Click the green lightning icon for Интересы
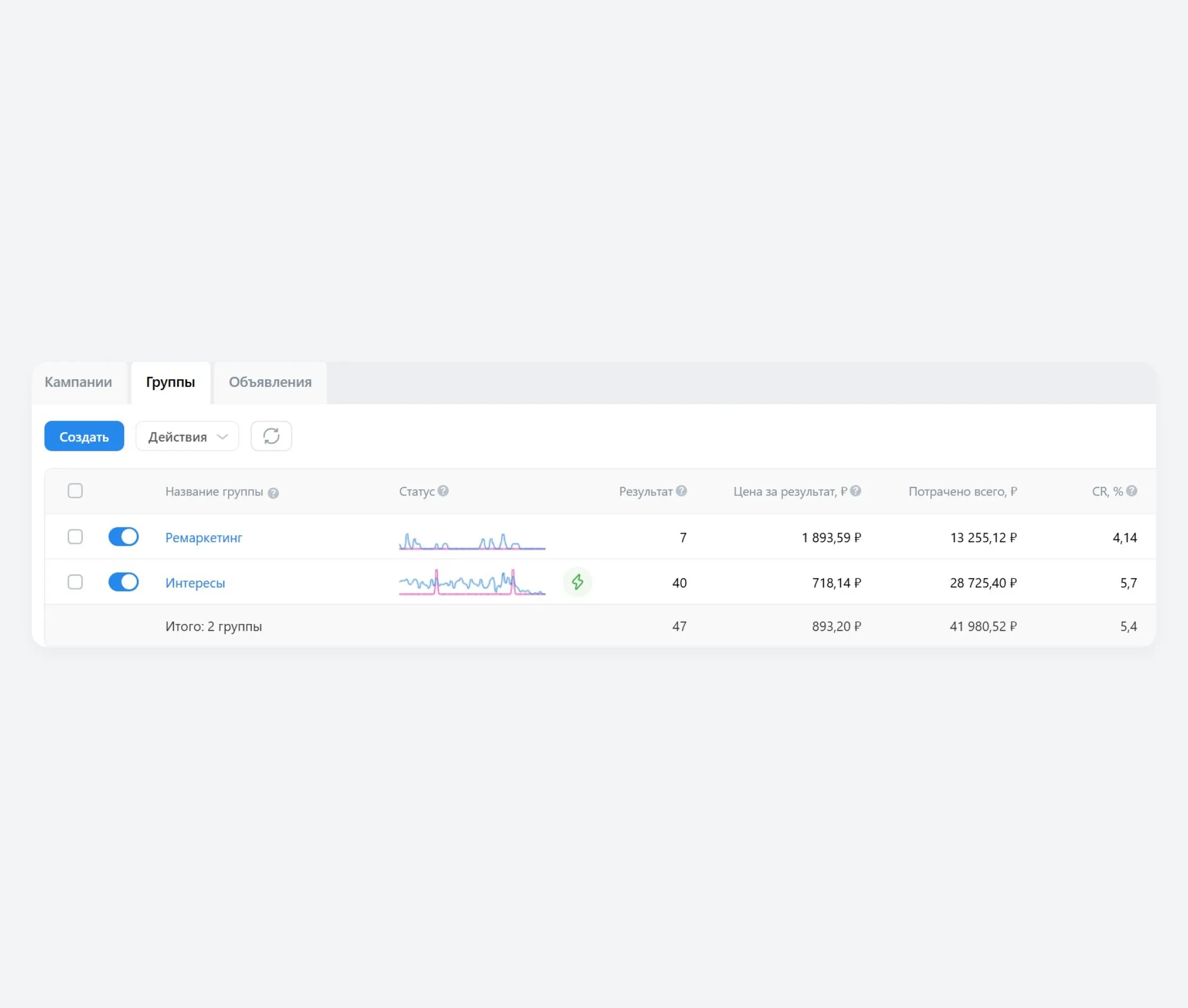 point(578,581)
